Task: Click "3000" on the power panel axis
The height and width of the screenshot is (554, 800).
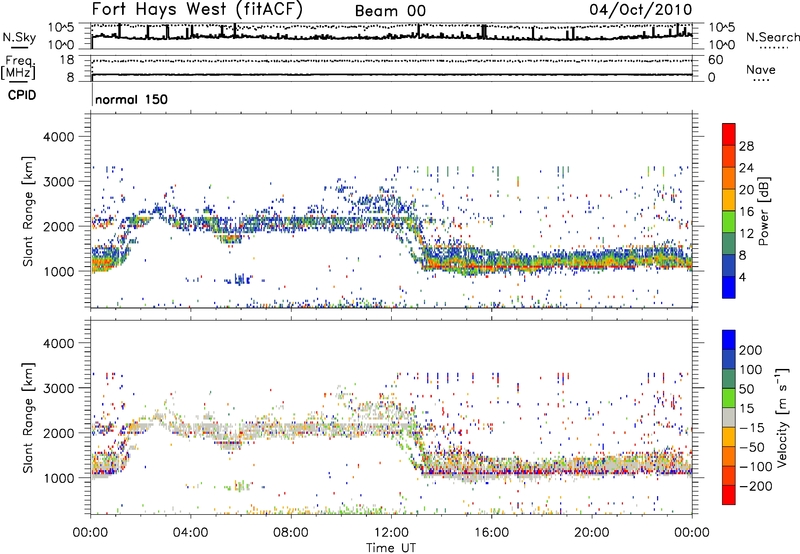Action: click(58, 182)
